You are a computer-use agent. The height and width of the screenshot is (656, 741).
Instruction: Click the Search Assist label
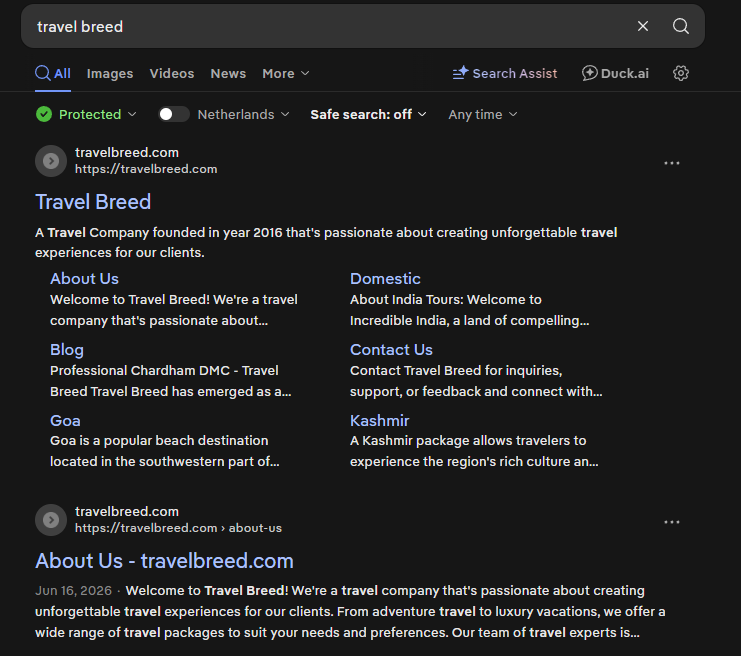(x=515, y=74)
